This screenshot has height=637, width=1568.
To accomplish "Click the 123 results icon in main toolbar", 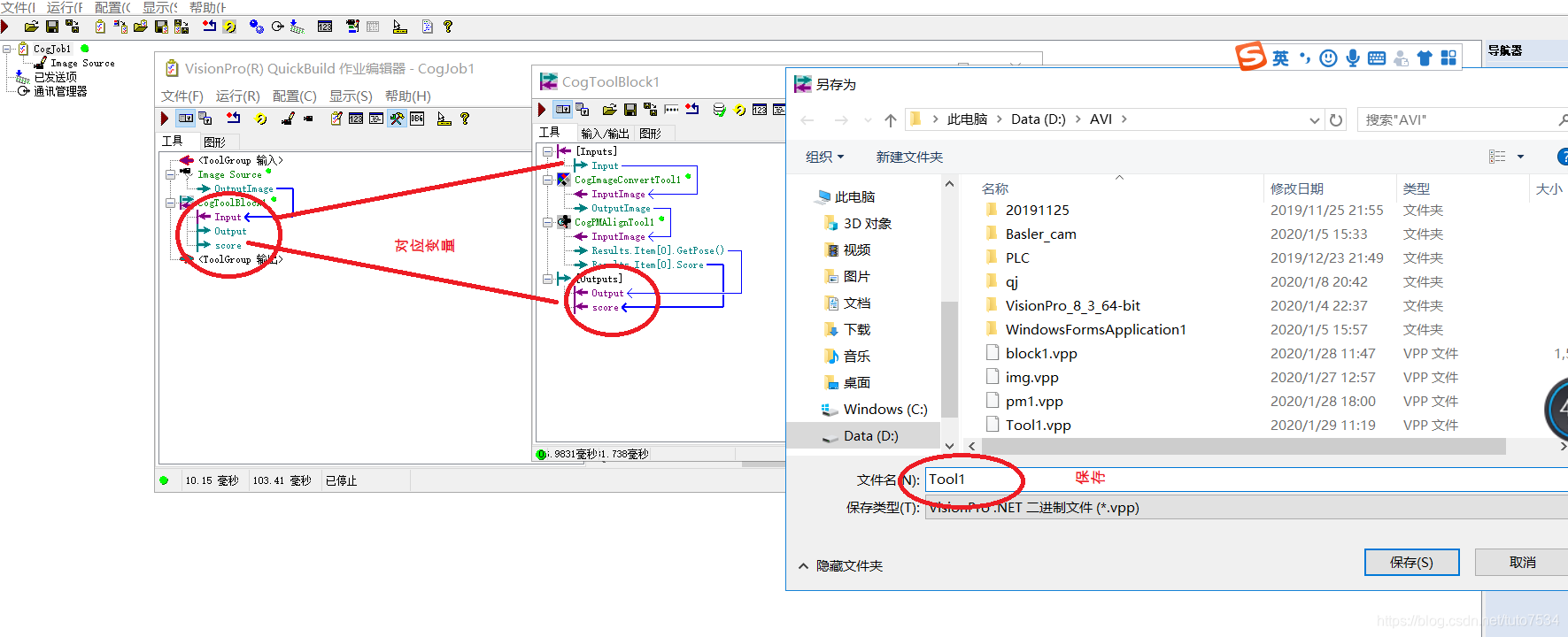I will [325, 27].
